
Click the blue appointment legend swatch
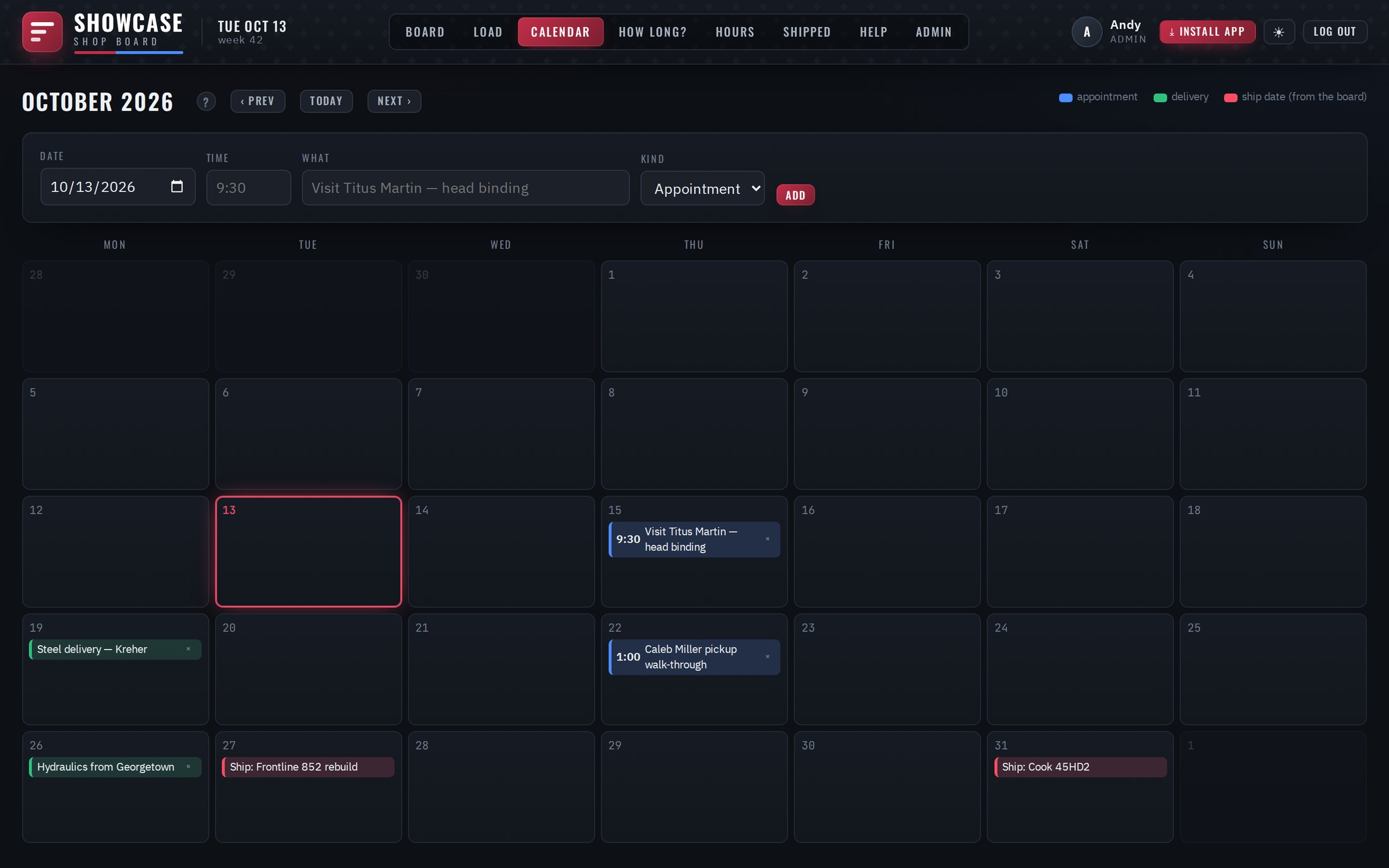(x=1066, y=98)
